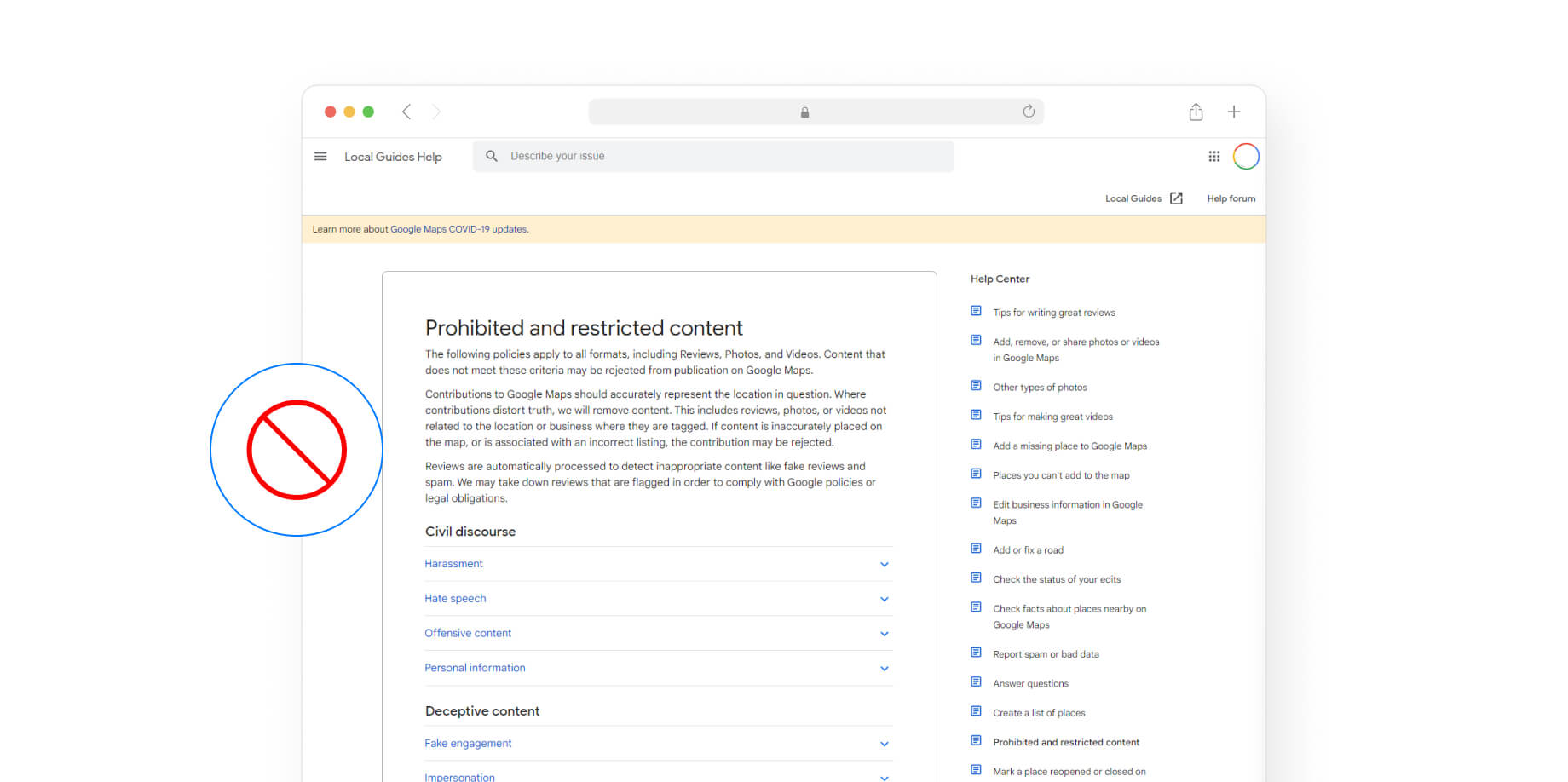Image resolution: width=1568 pixels, height=782 pixels.
Task: Click the Describe your issue search field
Action: (713, 157)
